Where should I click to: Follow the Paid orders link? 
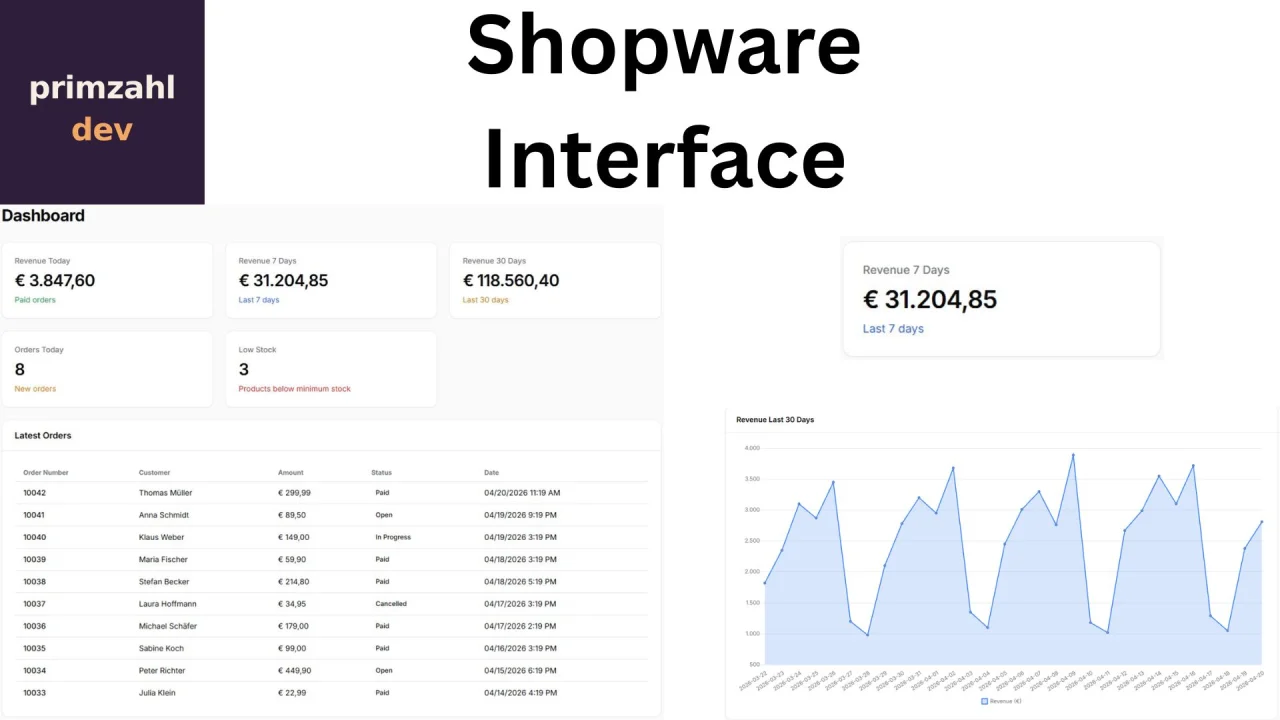35,300
